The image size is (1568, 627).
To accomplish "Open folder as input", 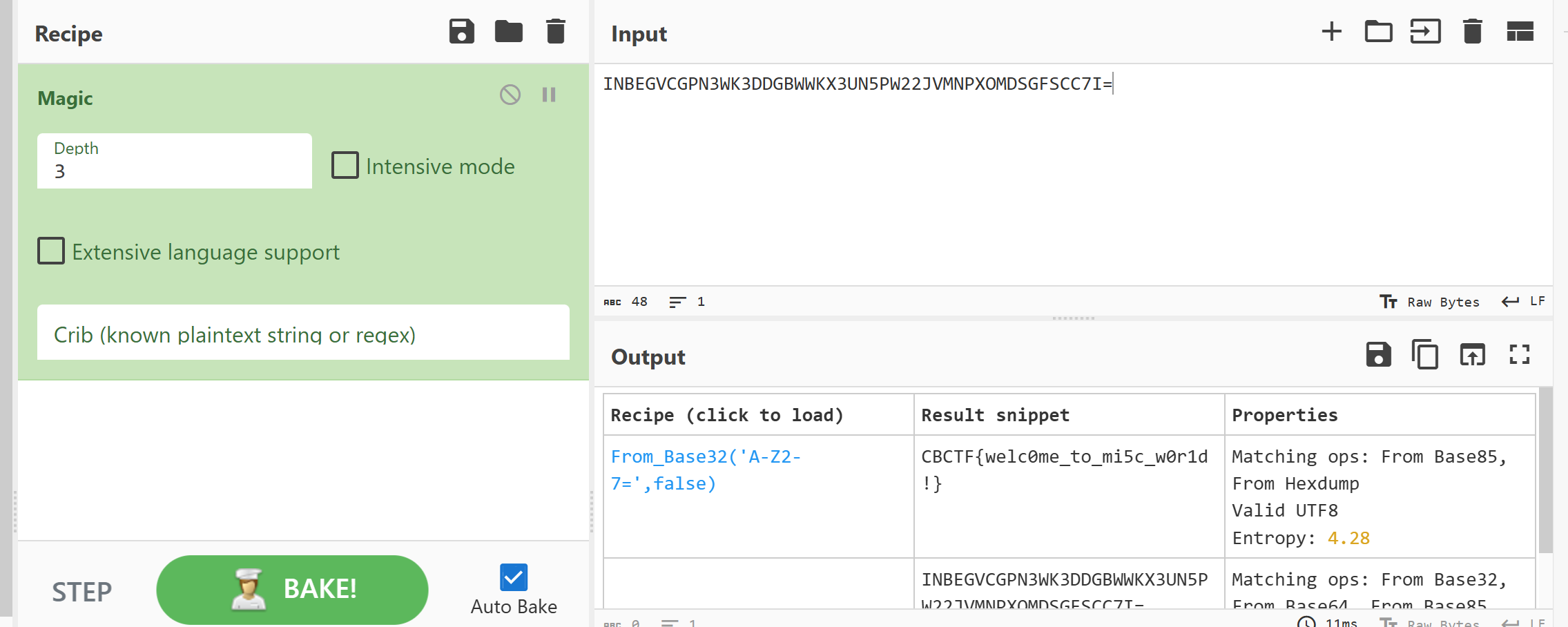I will (1378, 32).
